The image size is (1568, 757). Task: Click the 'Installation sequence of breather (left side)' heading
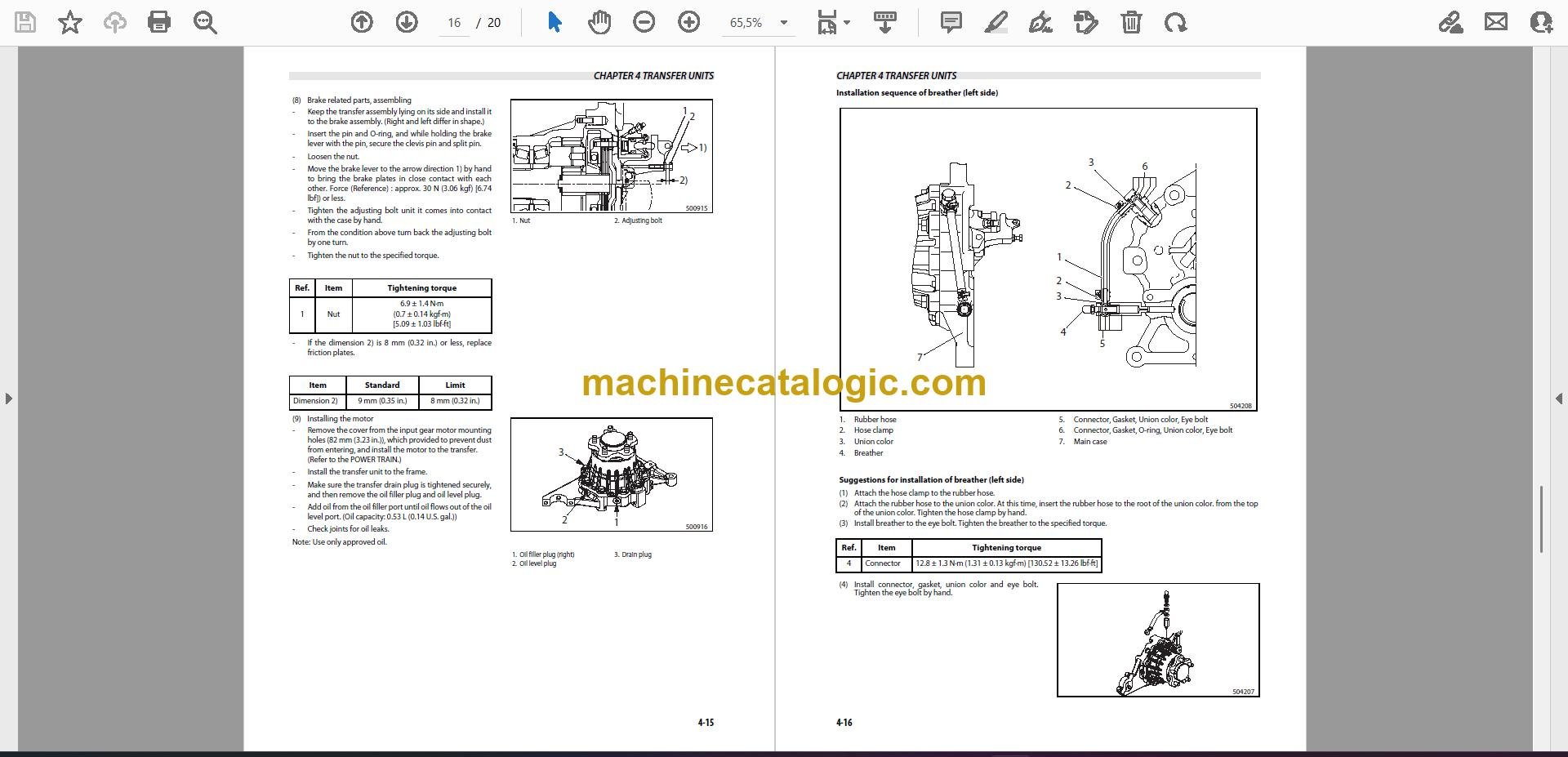pos(917,93)
